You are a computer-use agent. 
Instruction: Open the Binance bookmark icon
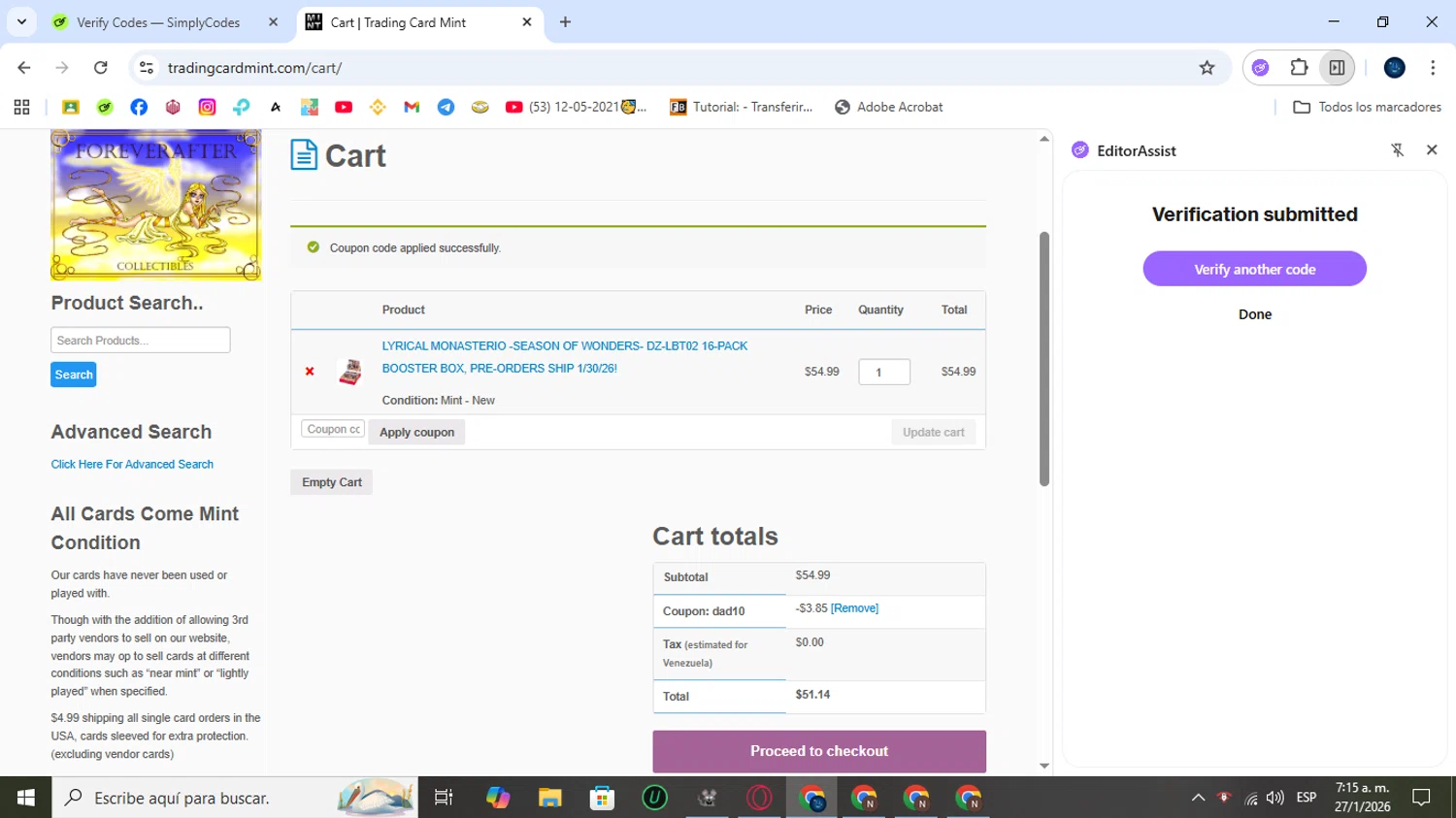click(378, 107)
